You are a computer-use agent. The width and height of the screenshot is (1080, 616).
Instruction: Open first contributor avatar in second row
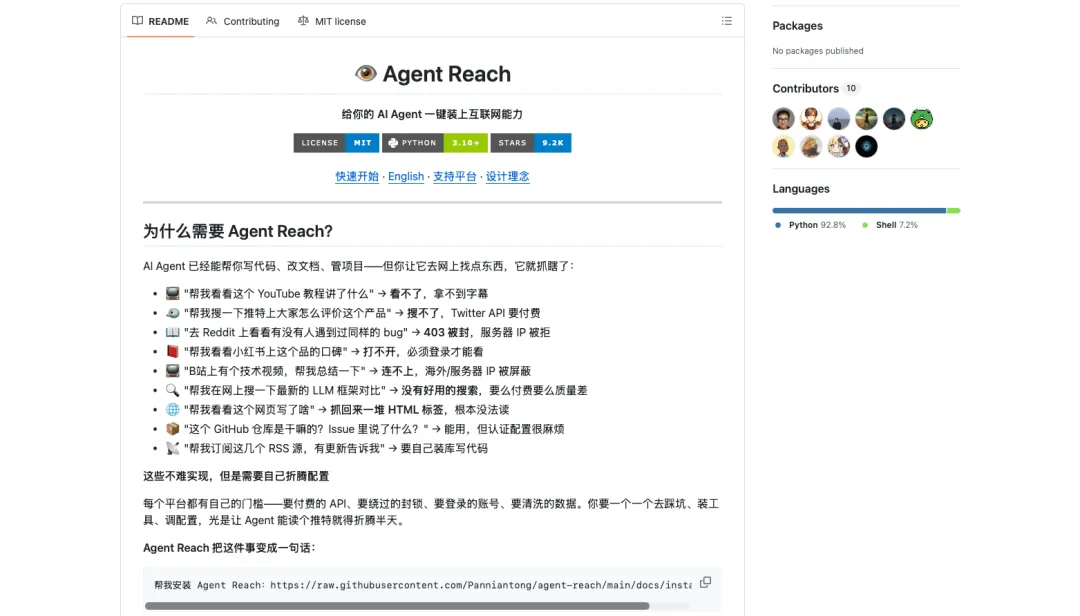[x=783, y=146]
